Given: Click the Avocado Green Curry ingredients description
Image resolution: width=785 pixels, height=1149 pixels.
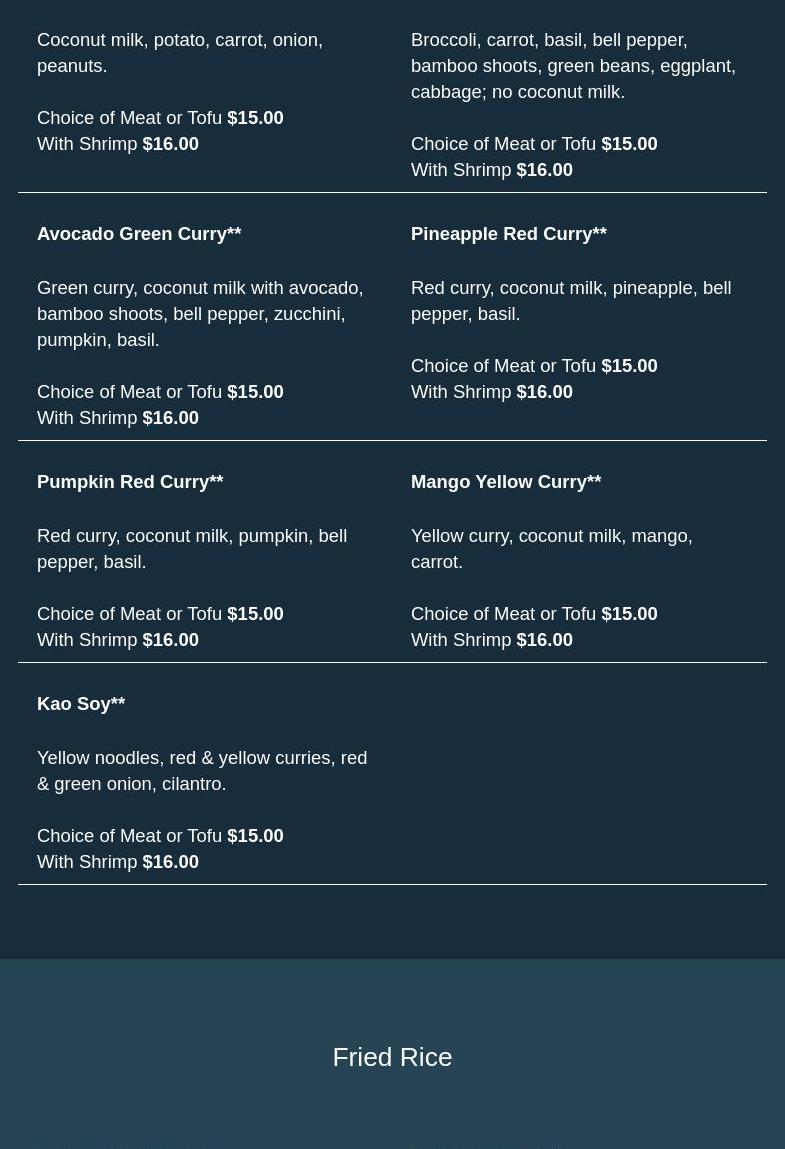Looking at the screenshot, I should click(x=200, y=314).
